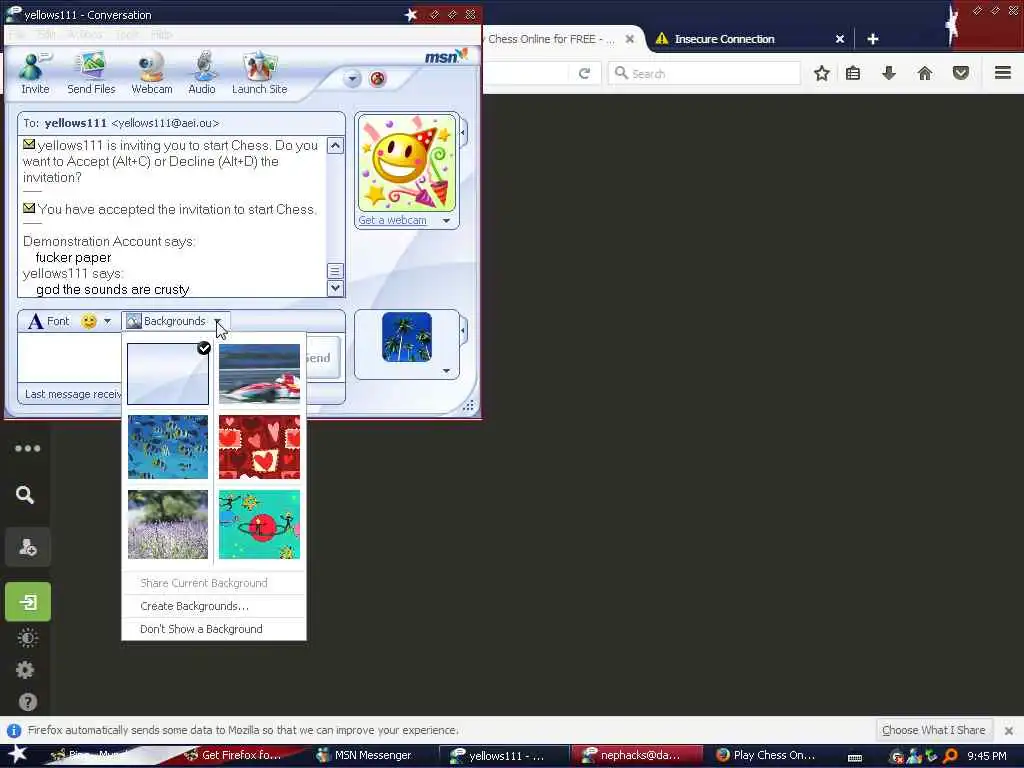Image resolution: width=1024 pixels, height=768 pixels.
Task: Click the red block contact icon
Action: [377, 79]
